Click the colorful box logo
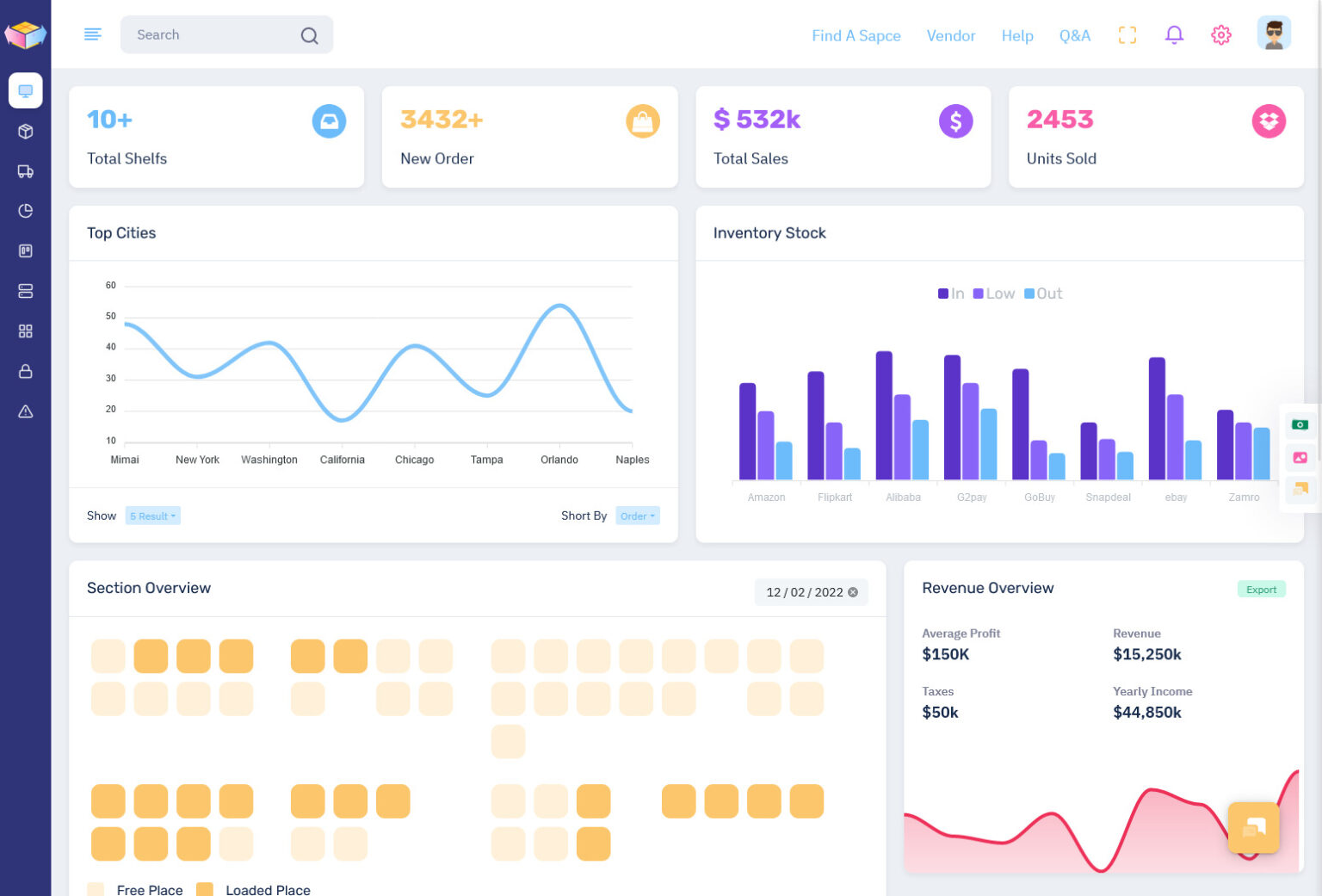 point(26,34)
